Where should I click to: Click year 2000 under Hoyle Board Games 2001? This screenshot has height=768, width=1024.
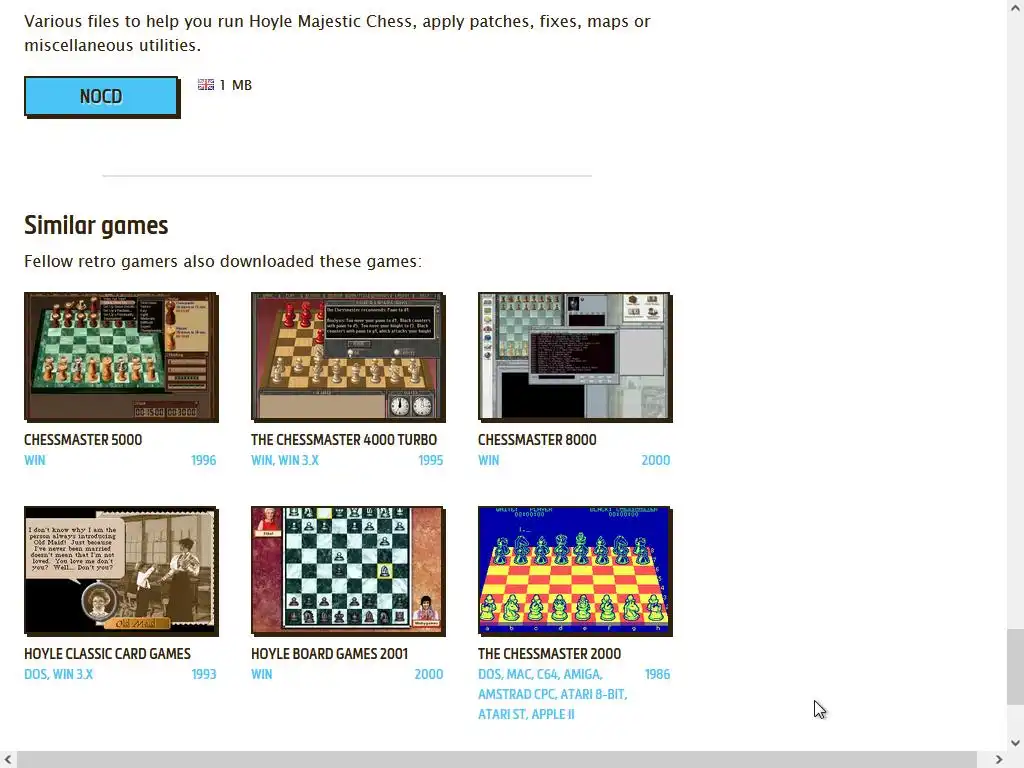(428, 674)
